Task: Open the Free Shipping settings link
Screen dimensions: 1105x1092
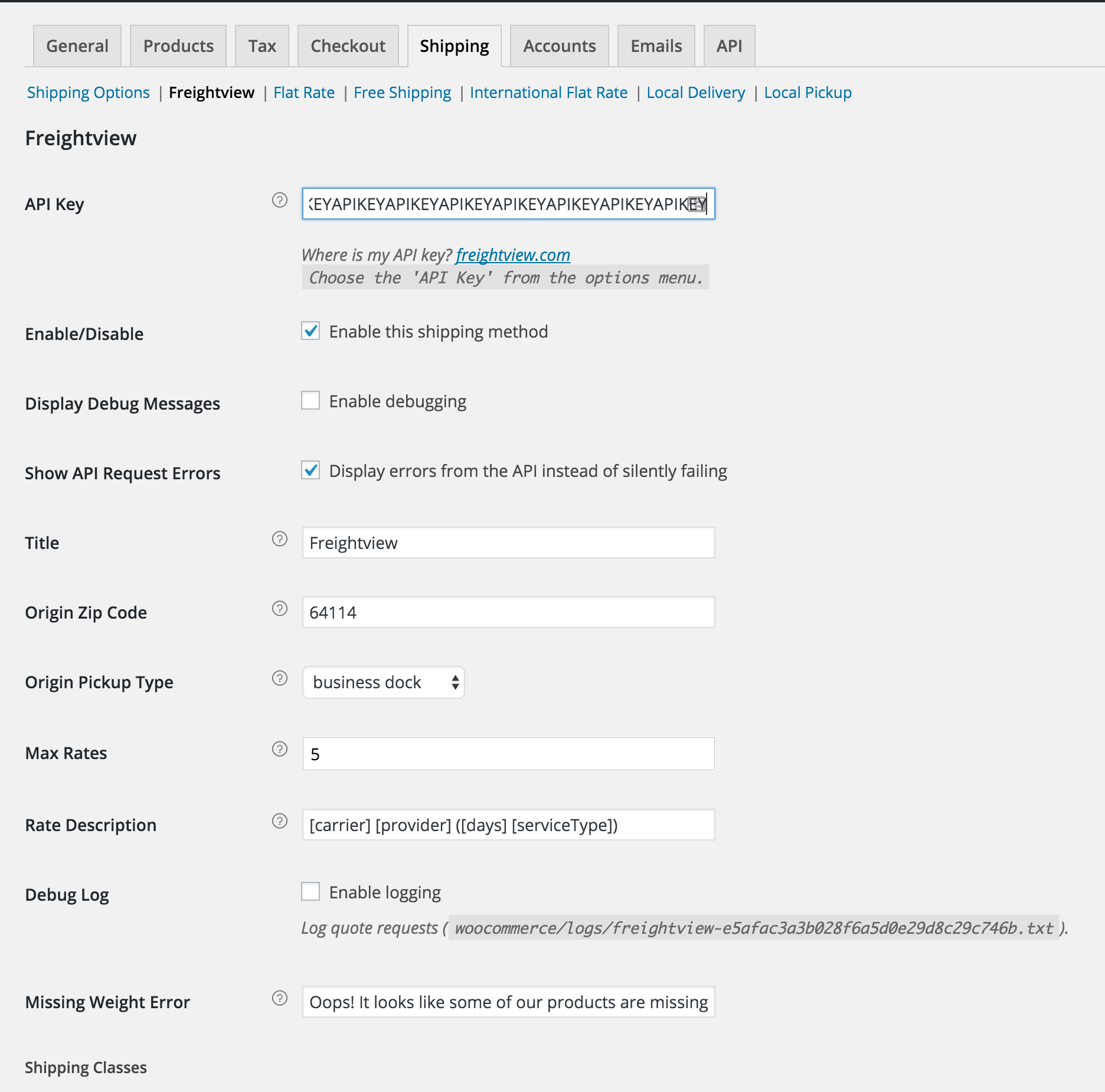Action: pos(403,93)
